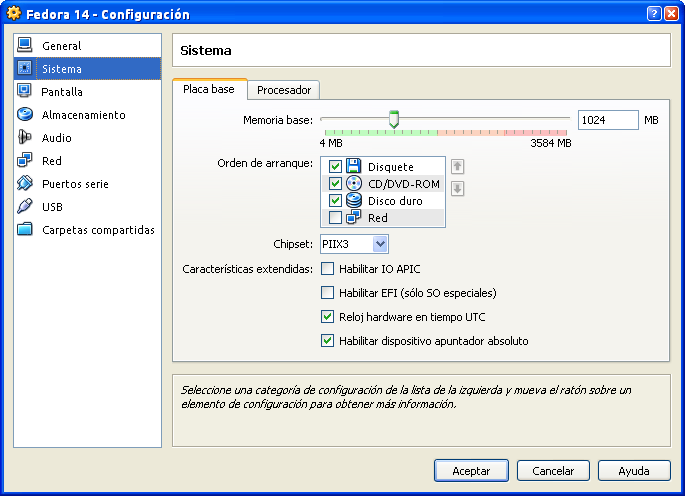Click the Disco duro icon in boot order
The image size is (685, 496).
(x=353, y=200)
